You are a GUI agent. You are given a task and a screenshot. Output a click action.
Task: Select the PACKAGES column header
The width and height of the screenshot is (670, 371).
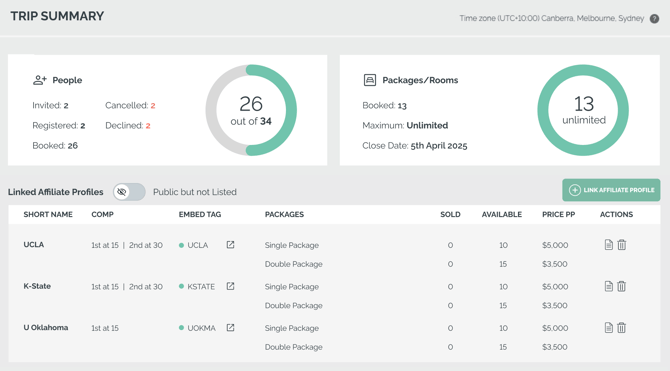pyautogui.click(x=284, y=215)
